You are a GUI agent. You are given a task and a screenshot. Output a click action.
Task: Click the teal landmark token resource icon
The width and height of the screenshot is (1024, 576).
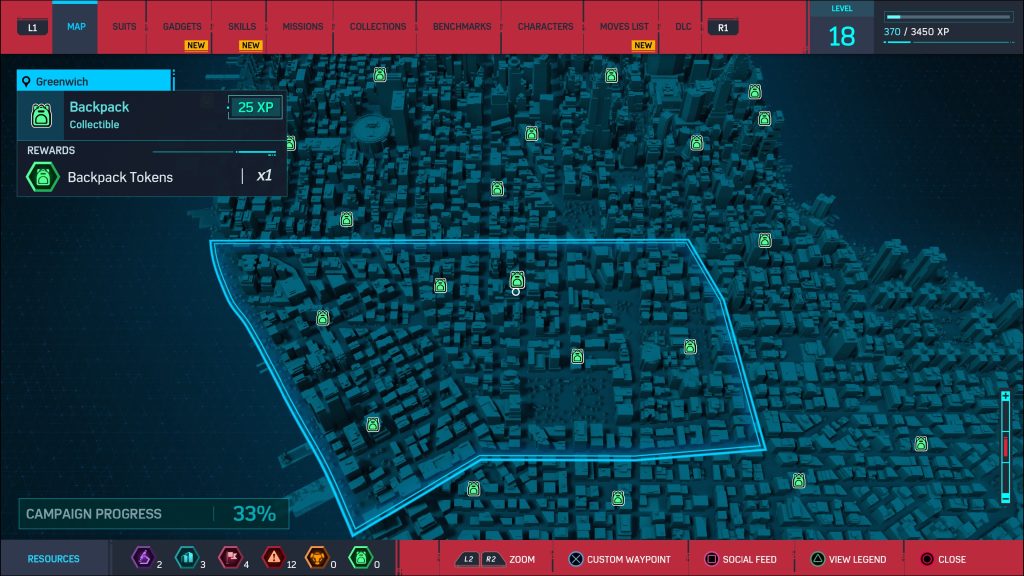pos(187,557)
